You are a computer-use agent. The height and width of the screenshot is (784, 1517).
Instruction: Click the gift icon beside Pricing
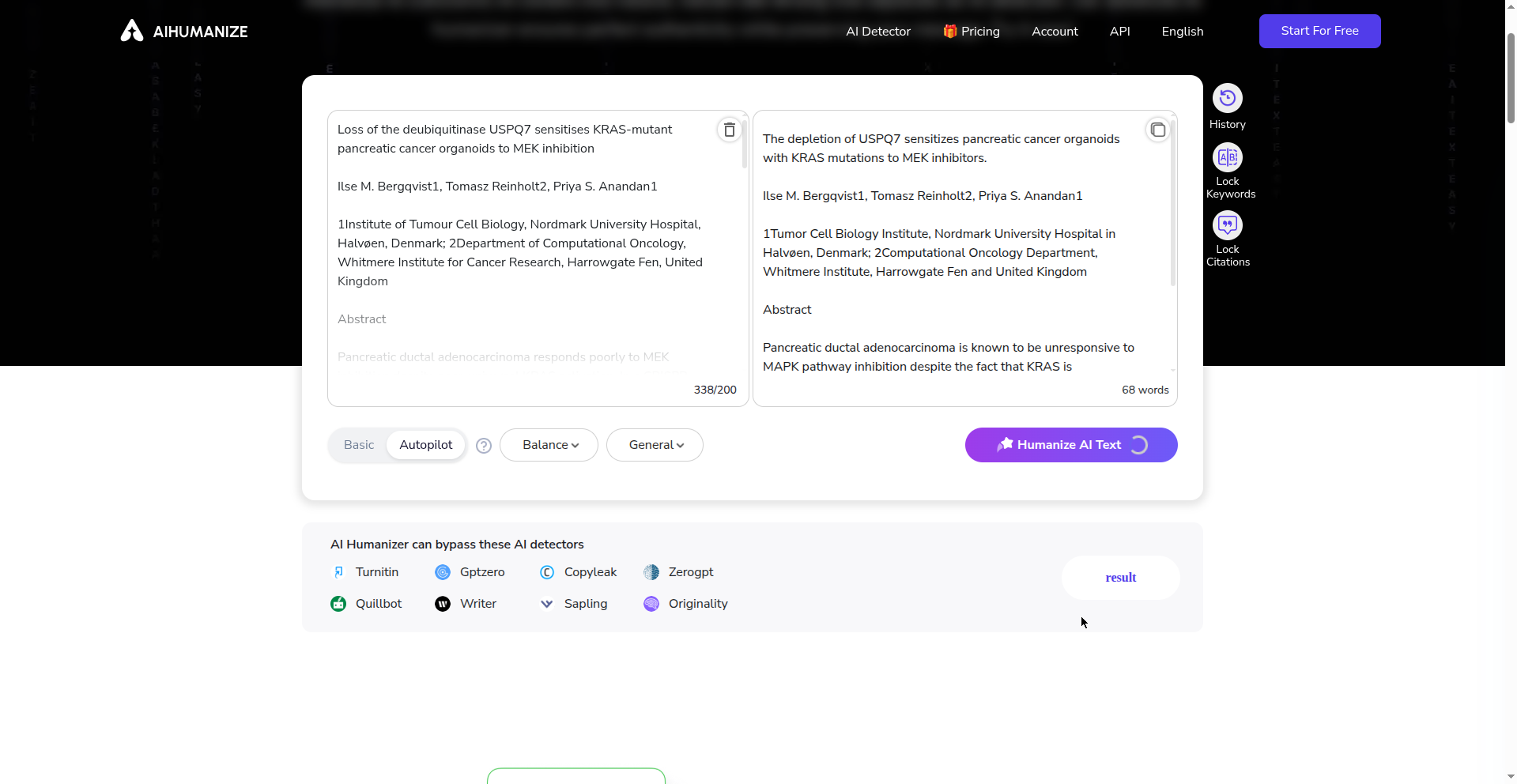[950, 32]
